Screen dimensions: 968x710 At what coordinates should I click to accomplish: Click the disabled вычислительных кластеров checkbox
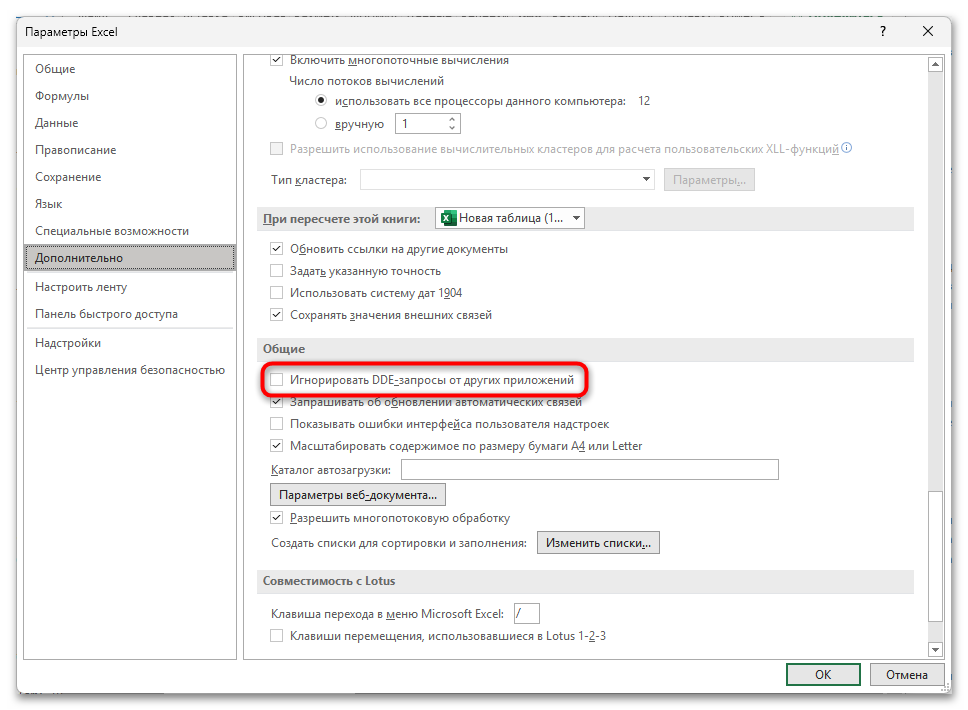point(277,148)
